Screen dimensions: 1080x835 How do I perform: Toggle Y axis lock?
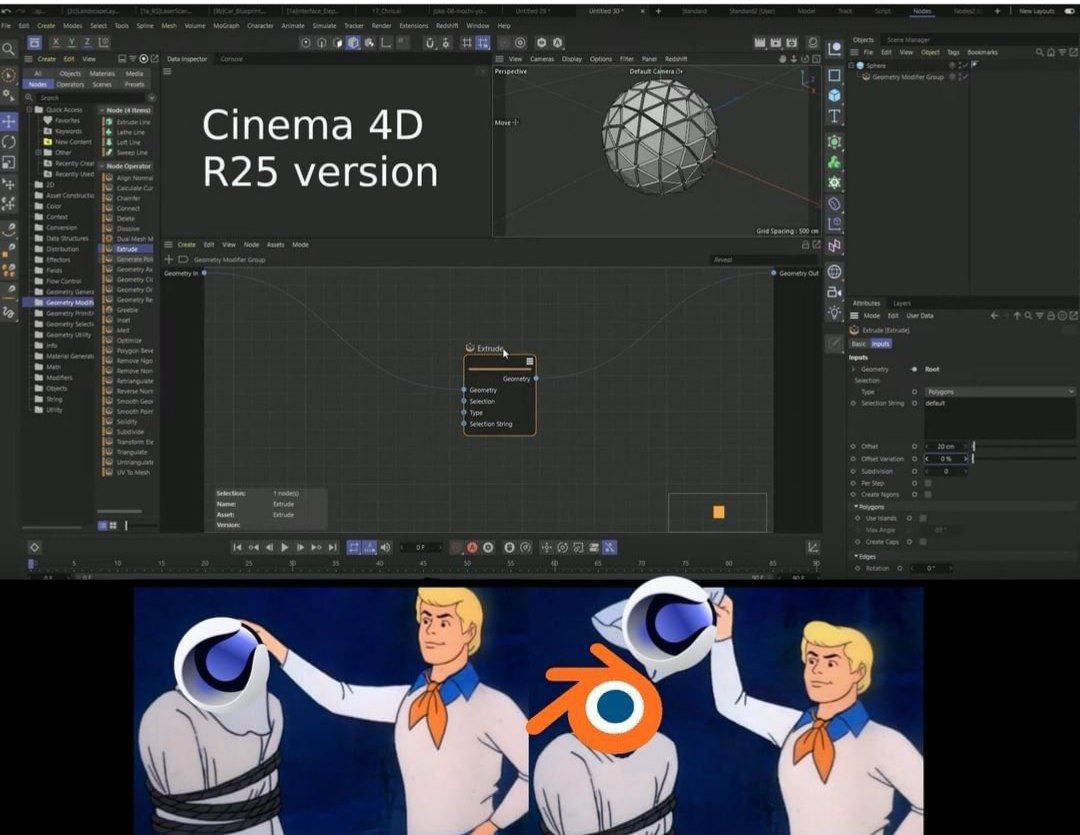[71, 42]
